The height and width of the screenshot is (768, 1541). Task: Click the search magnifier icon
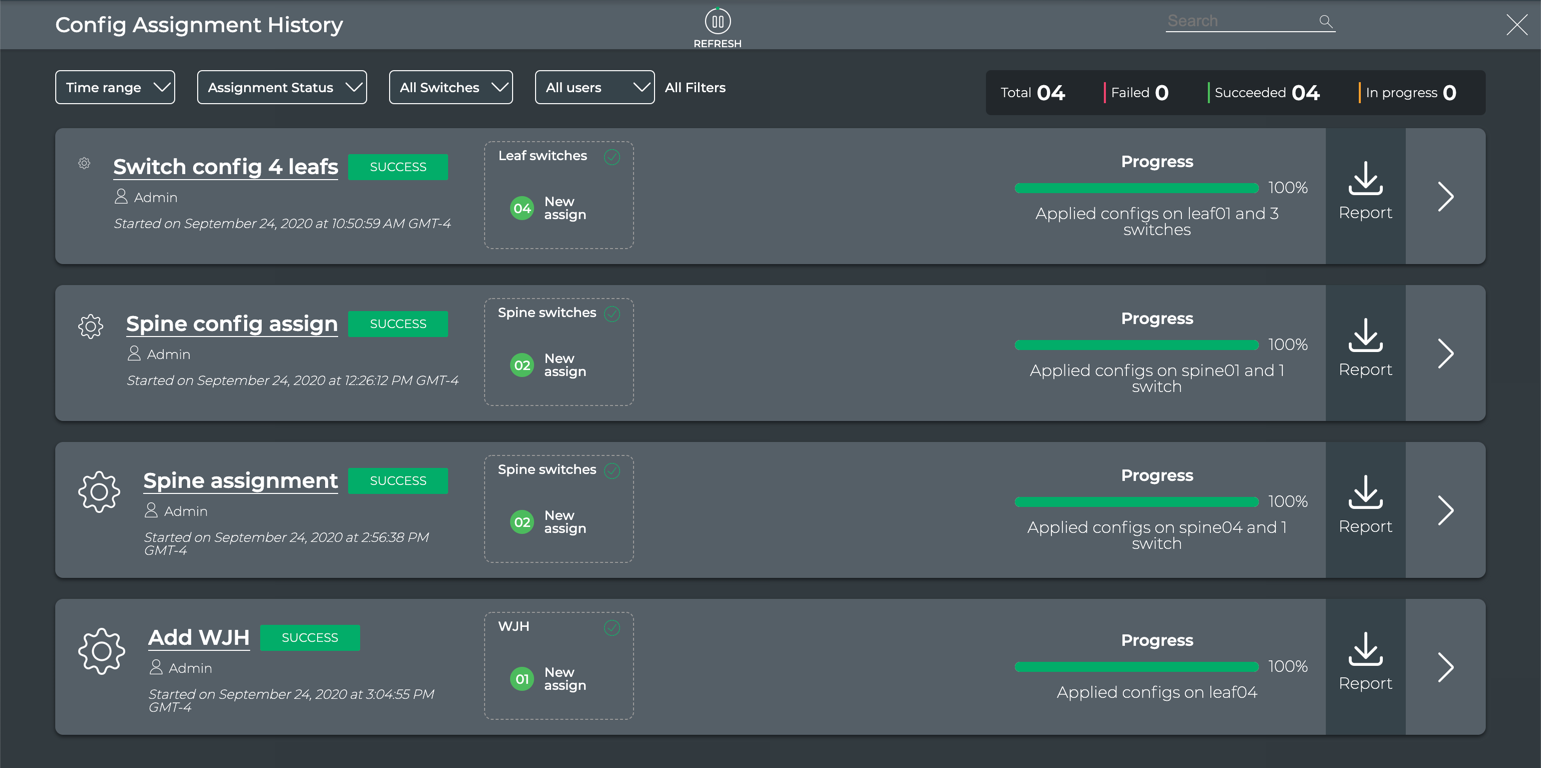point(1326,21)
